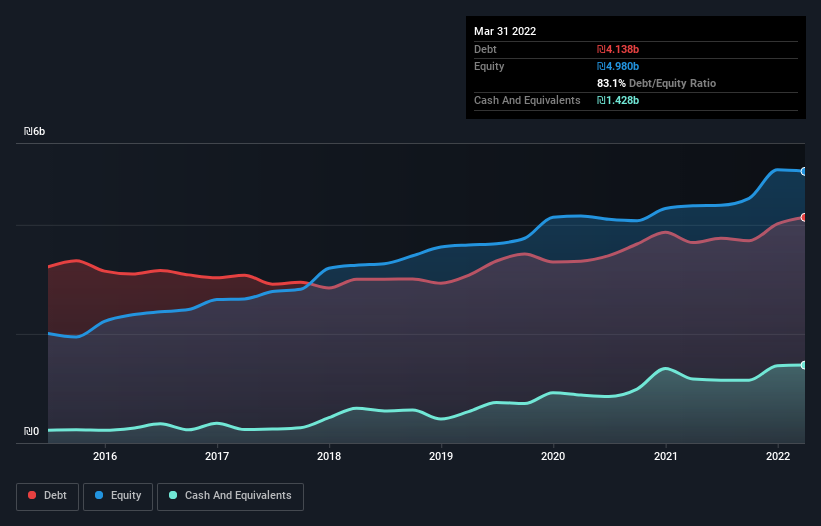821x526 pixels.
Task: Click the ₪4.980b equity value
Action: (x=618, y=66)
